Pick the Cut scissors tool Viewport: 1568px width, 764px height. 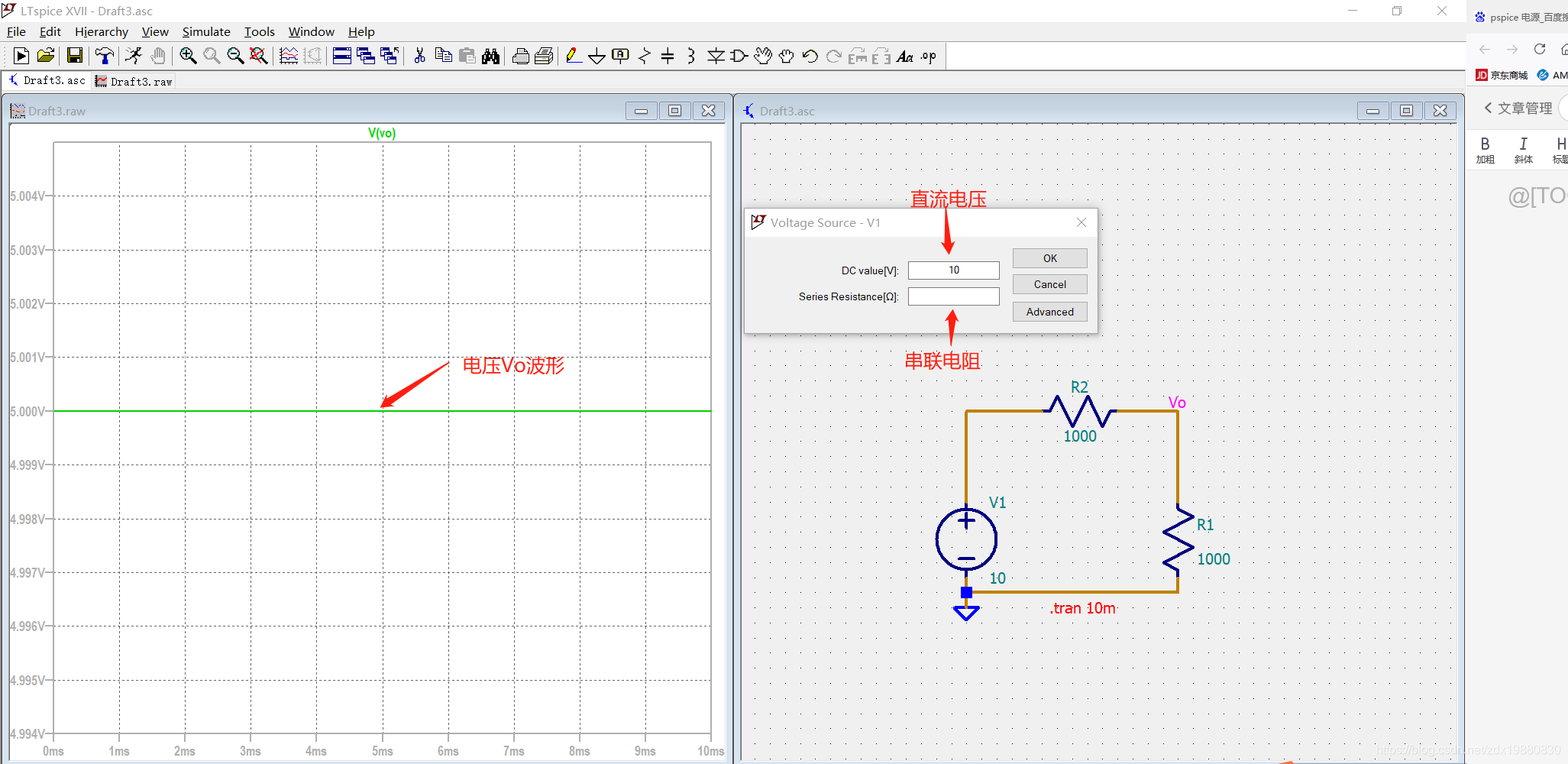pos(419,56)
